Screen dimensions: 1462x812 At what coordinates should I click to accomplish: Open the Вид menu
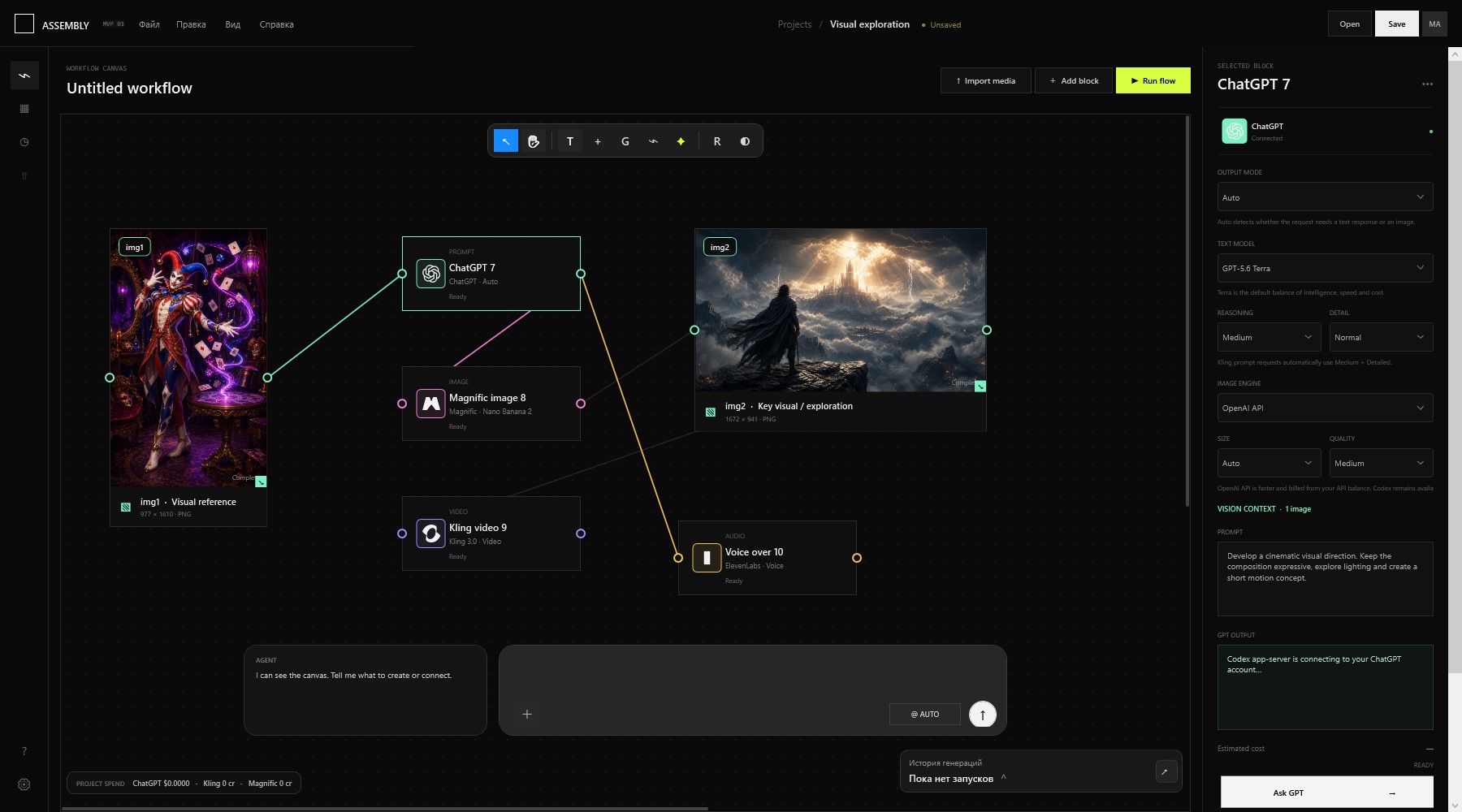(x=232, y=24)
